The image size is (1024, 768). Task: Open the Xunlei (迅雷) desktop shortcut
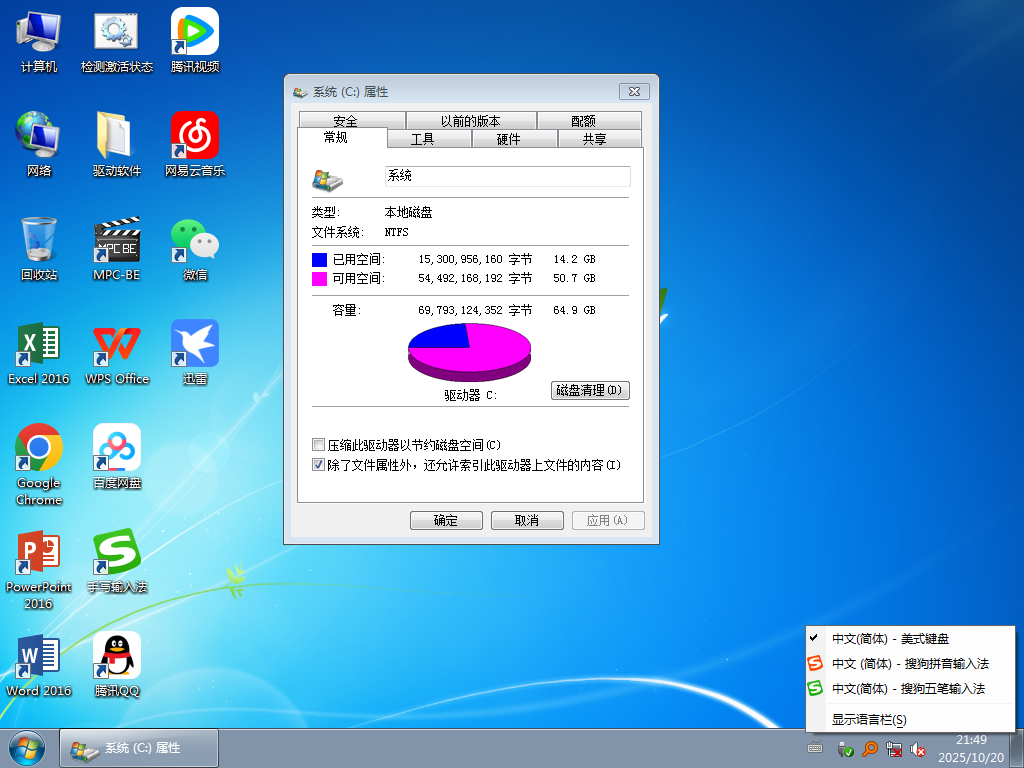(x=195, y=345)
